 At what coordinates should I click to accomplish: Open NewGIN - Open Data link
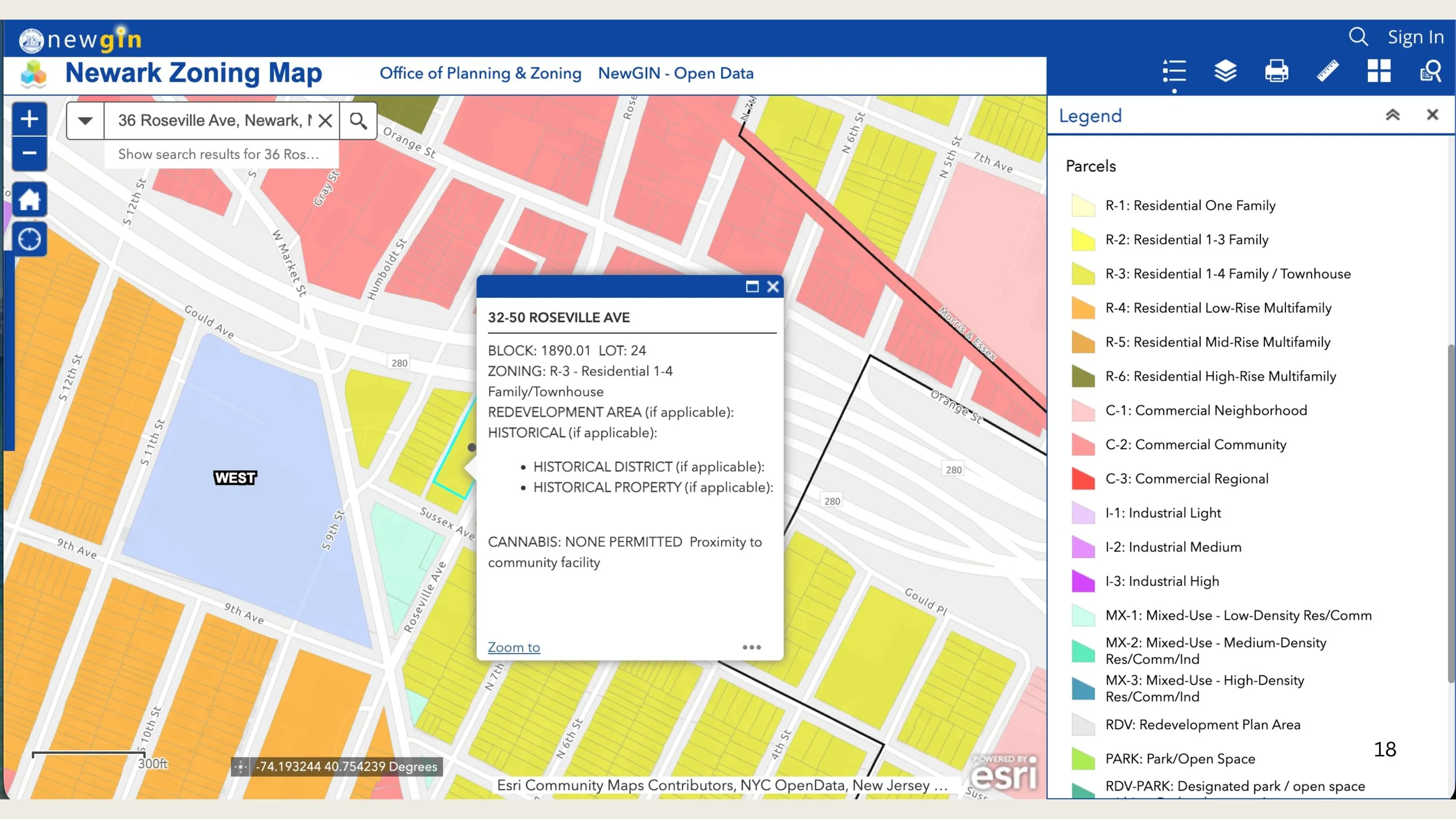[676, 73]
